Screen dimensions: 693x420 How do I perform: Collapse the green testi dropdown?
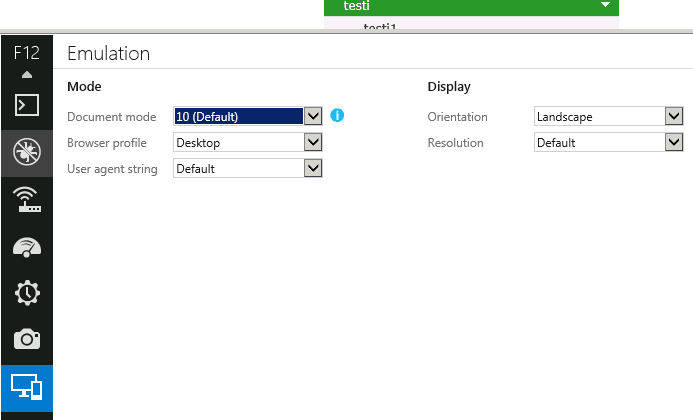tap(605, 6)
